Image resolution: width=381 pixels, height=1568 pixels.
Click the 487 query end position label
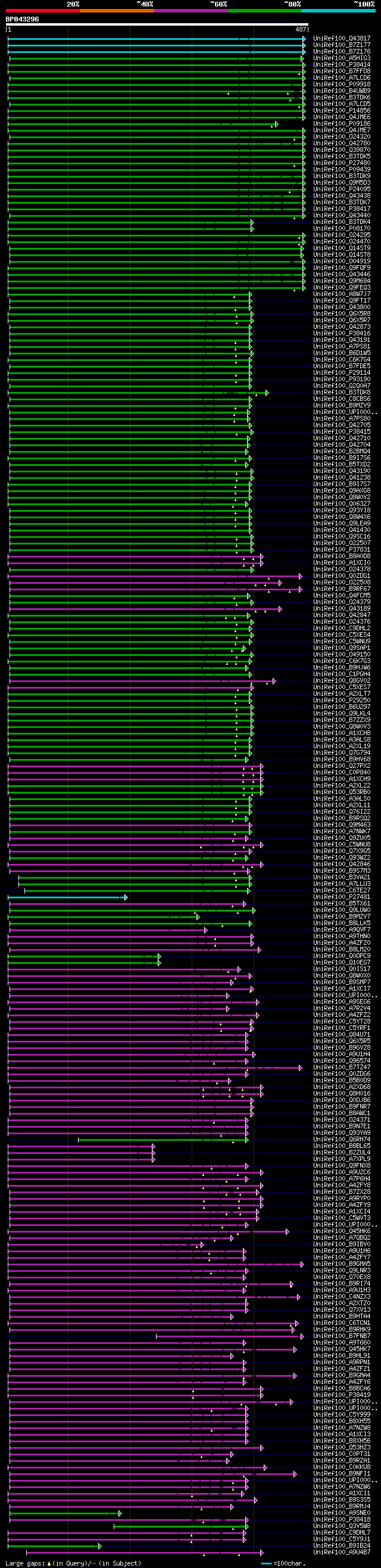click(x=301, y=29)
